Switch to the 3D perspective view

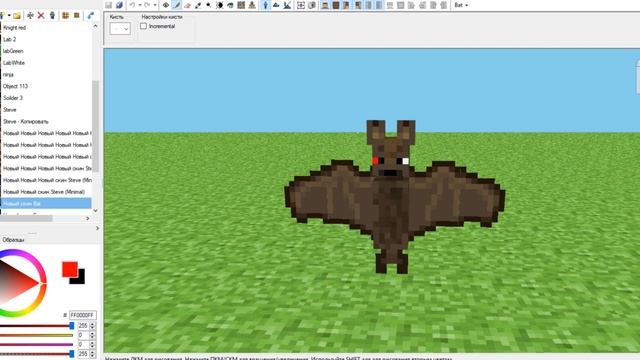[266, 5]
